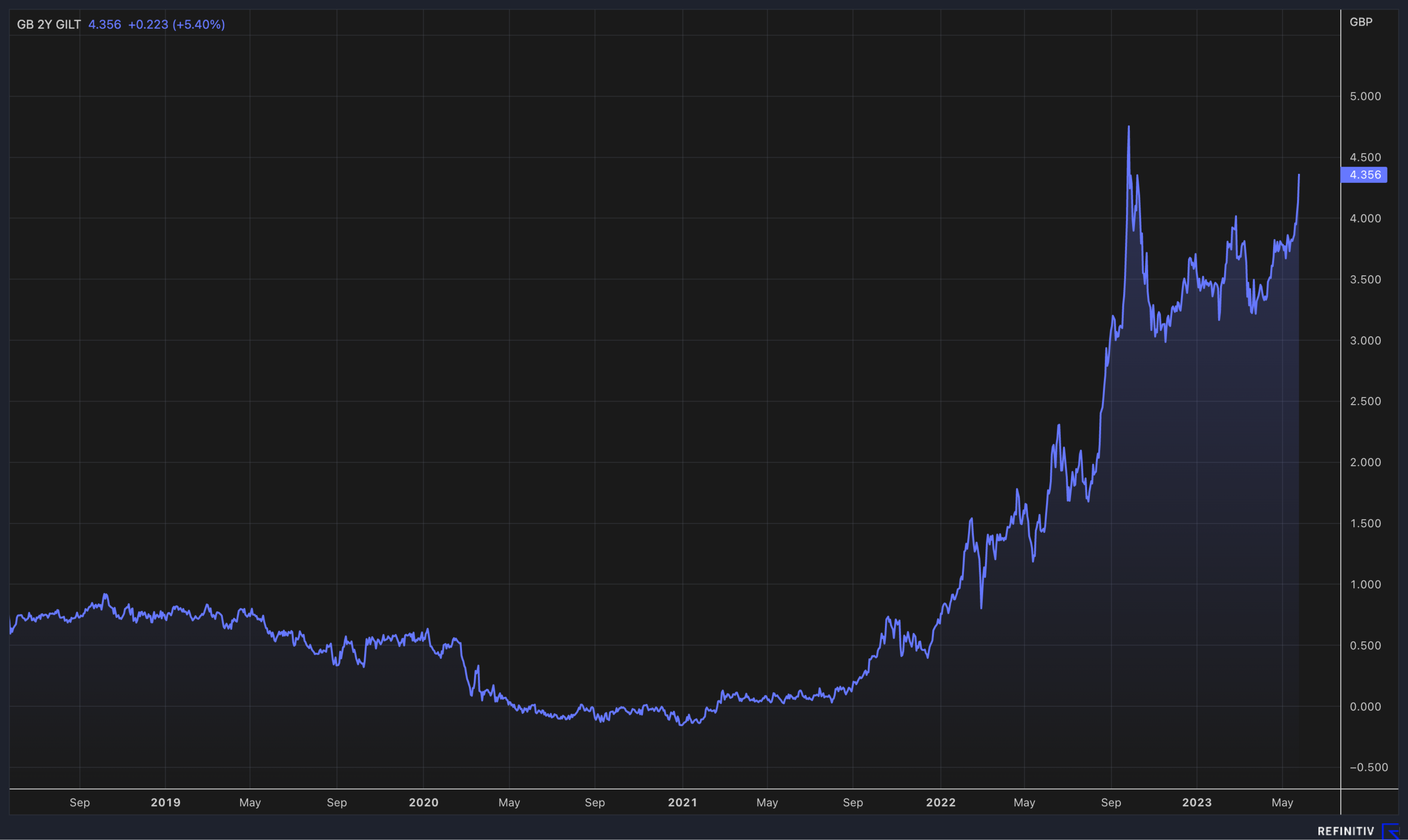Click the September 2022 yield spike peak
This screenshot has width=1408, height=840.
[1129, 127]
